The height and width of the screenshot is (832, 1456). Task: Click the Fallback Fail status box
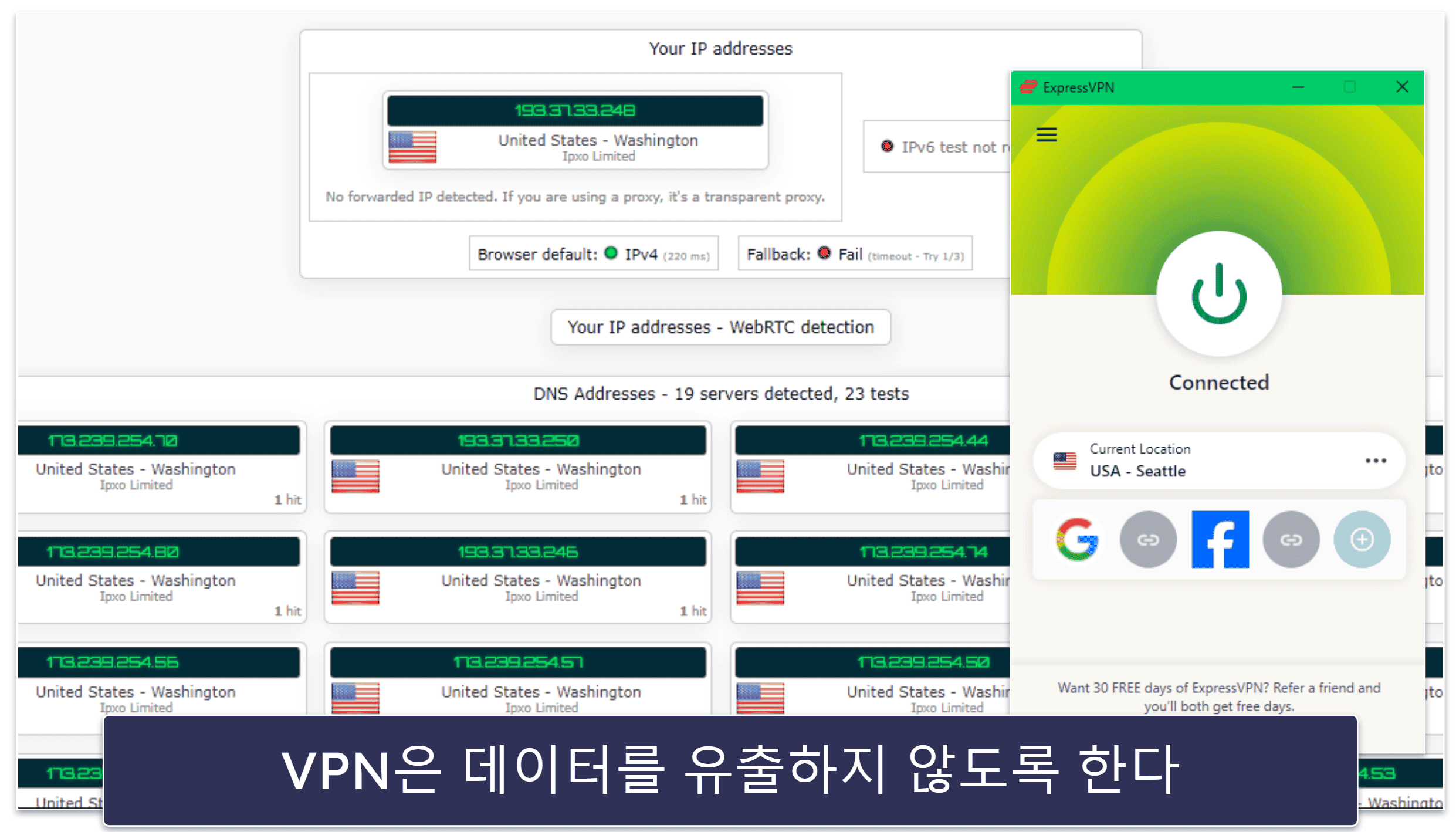(855, 254)
